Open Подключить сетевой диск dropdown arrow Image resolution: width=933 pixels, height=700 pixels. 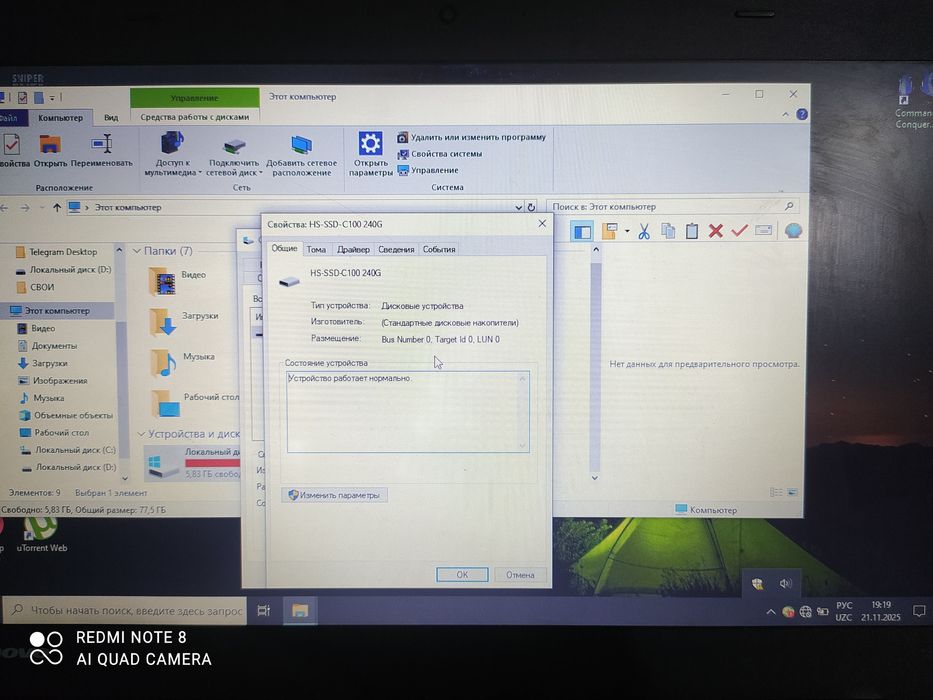pos(261,173)
